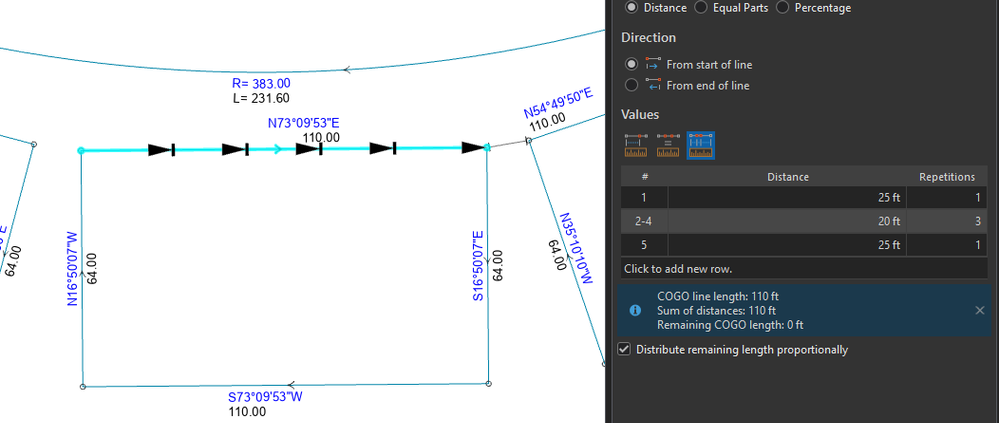Select the Equal Parts radio option
The height and width of the screenshot is (423, 999).
coord(700,8)
